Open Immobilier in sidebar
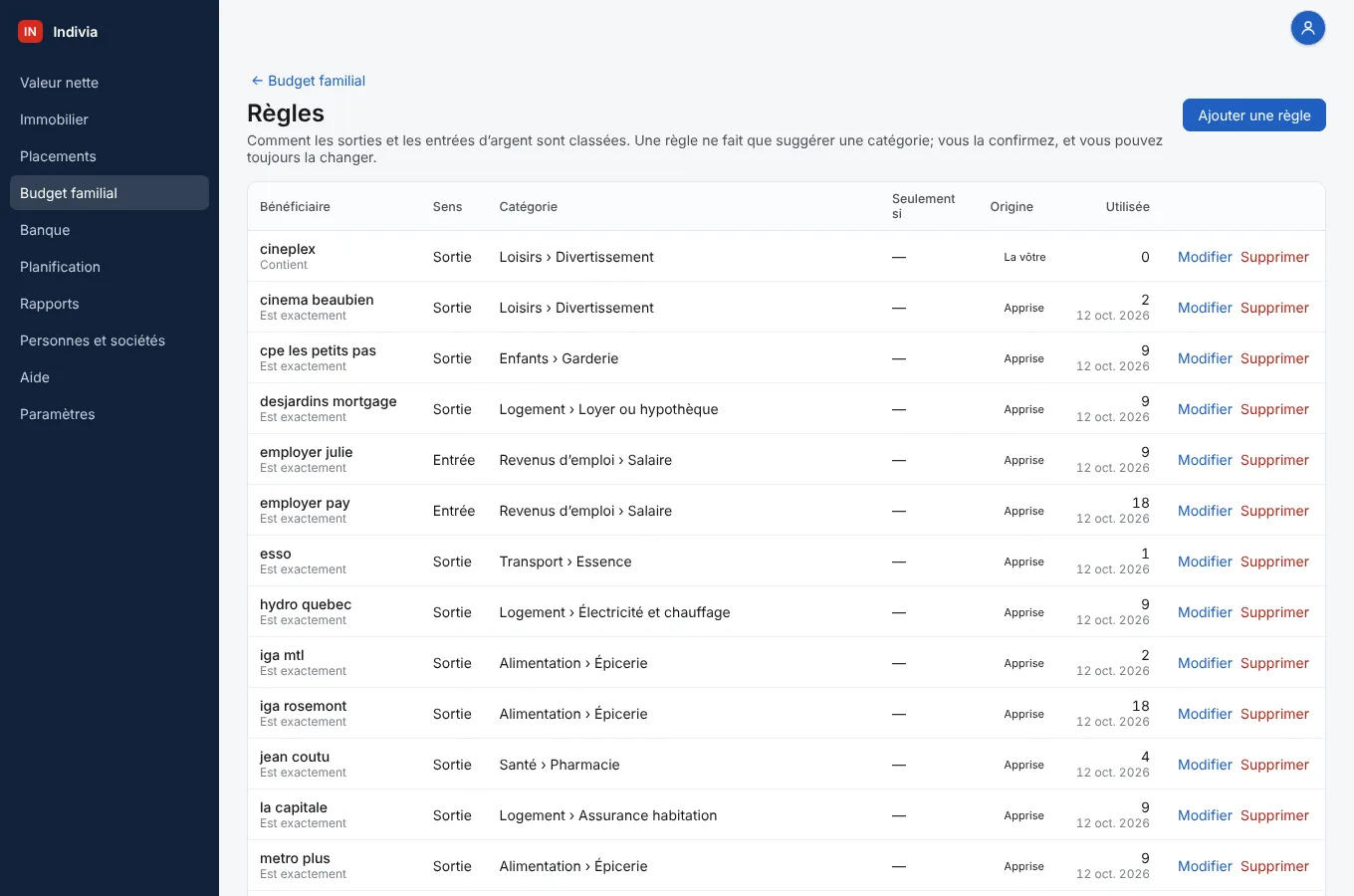The image size is (1354, 896). (x=110, y=119)
